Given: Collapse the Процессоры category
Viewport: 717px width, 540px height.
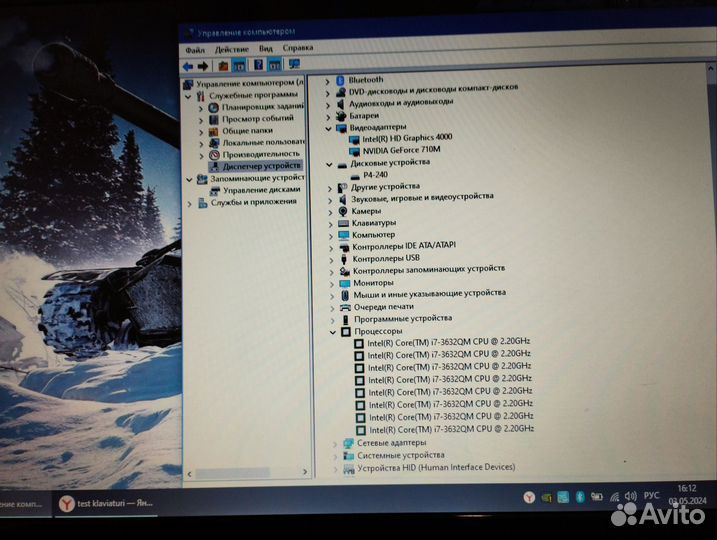Looking at the screenshot, I should [332, 331].
